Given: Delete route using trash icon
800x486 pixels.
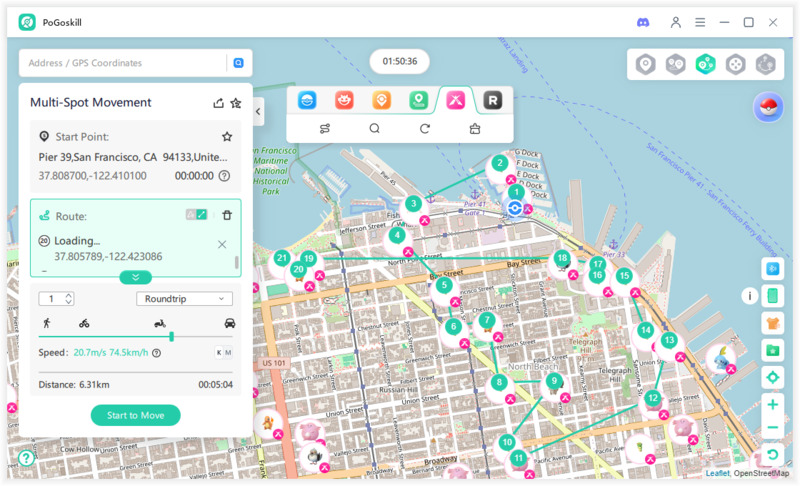Looking at the screenshot, I should click(x=227, y=215).
